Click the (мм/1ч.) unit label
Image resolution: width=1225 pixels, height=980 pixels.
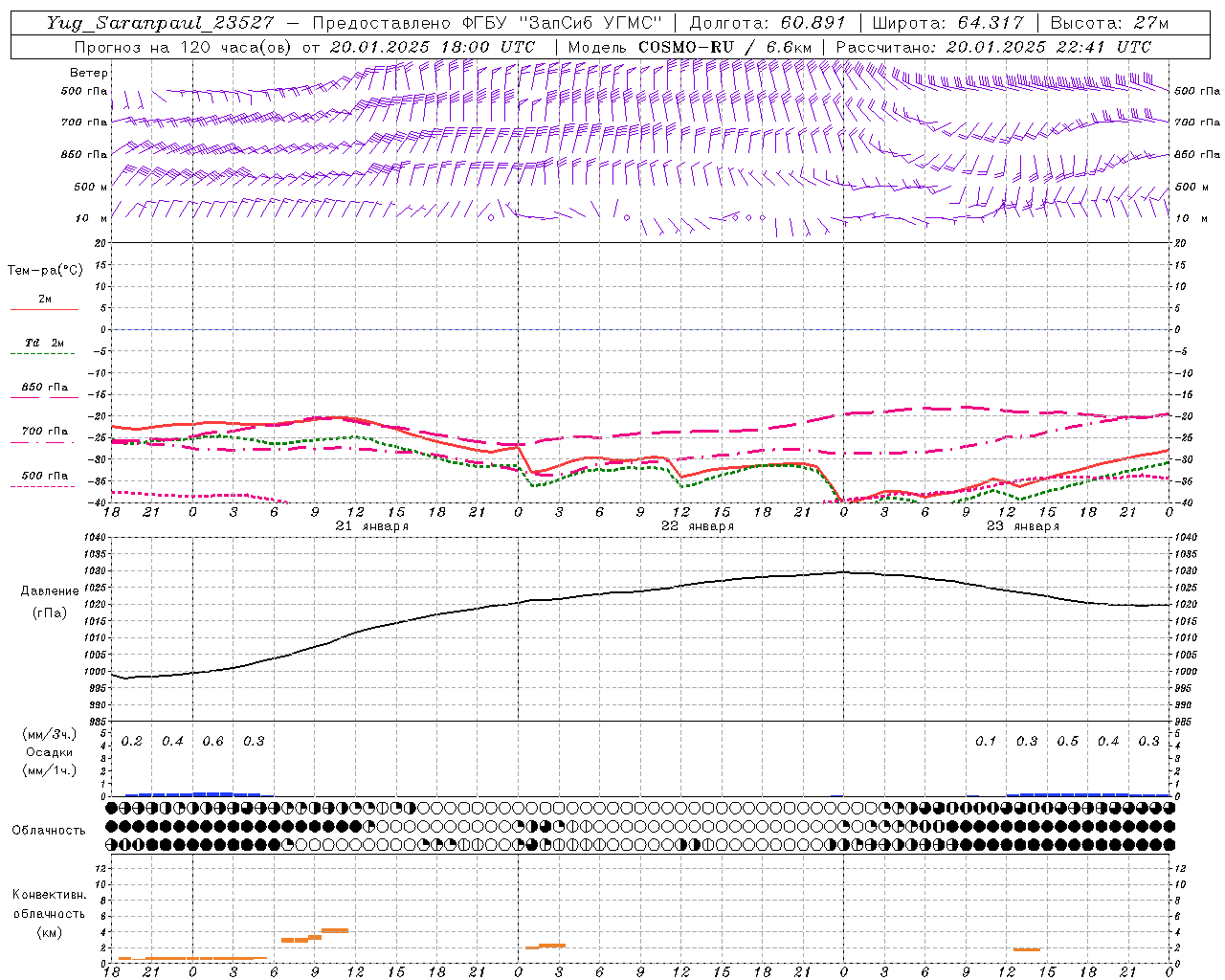50,770
